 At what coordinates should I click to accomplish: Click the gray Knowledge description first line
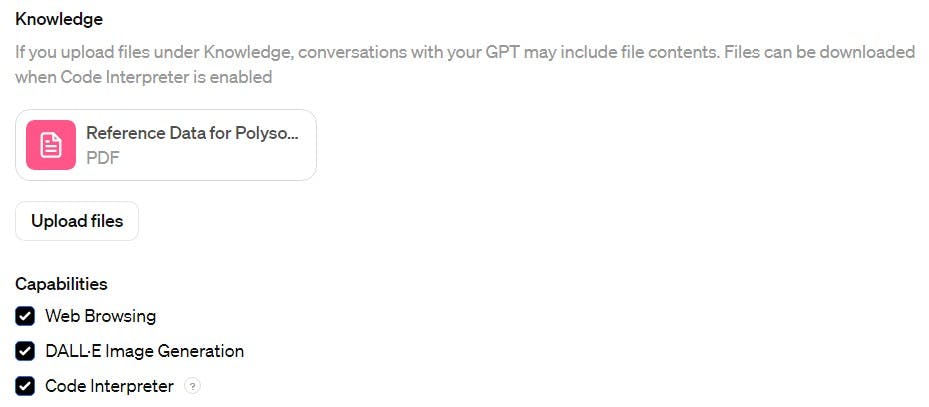(465, 52)
